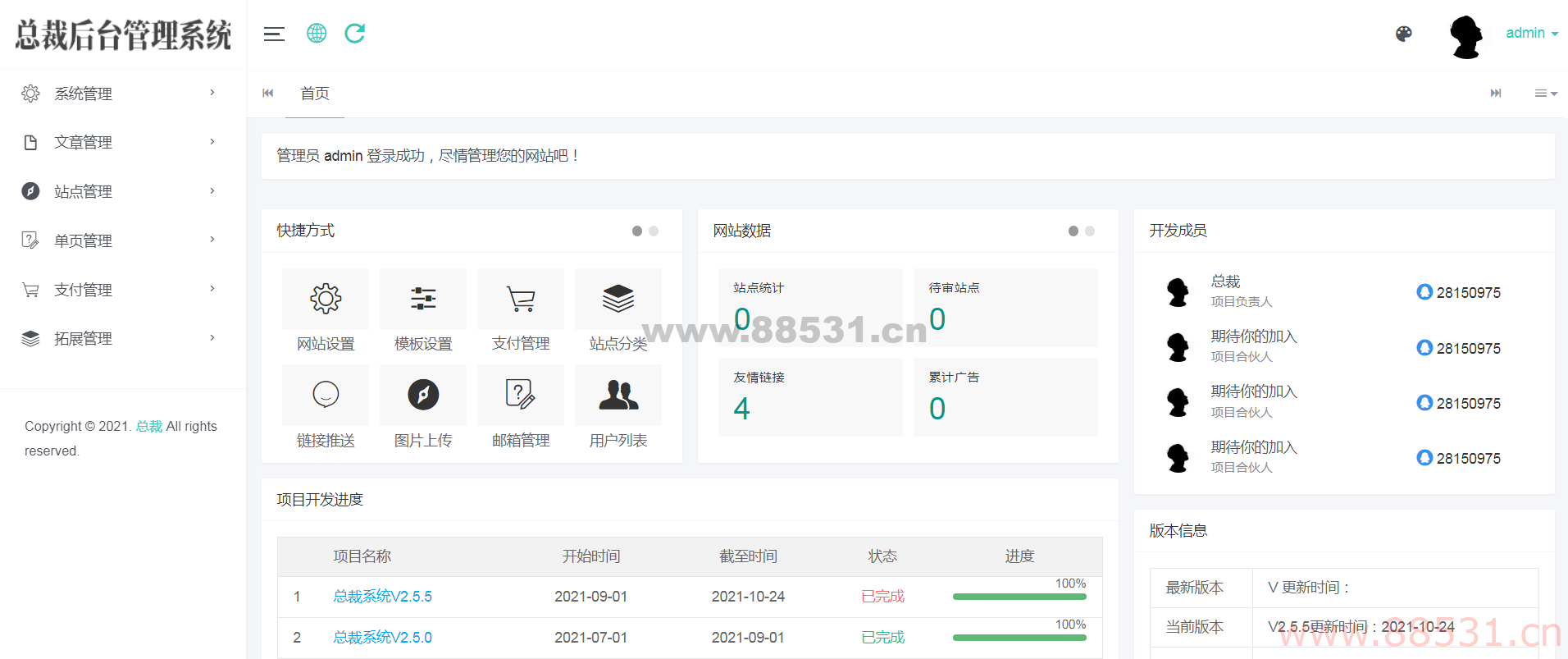
Task: Open 用户列表 users shortcut
Action: (618, 395)
